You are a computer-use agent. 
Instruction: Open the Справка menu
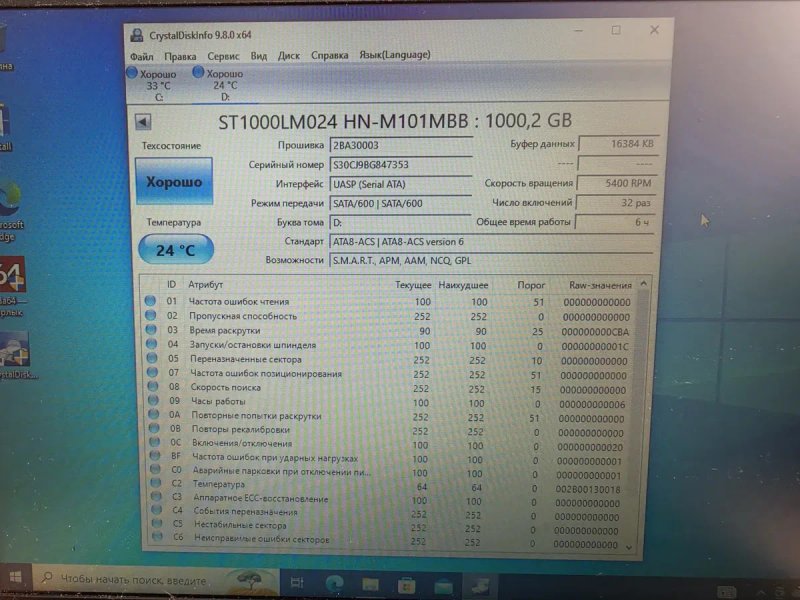pos(330,55)
